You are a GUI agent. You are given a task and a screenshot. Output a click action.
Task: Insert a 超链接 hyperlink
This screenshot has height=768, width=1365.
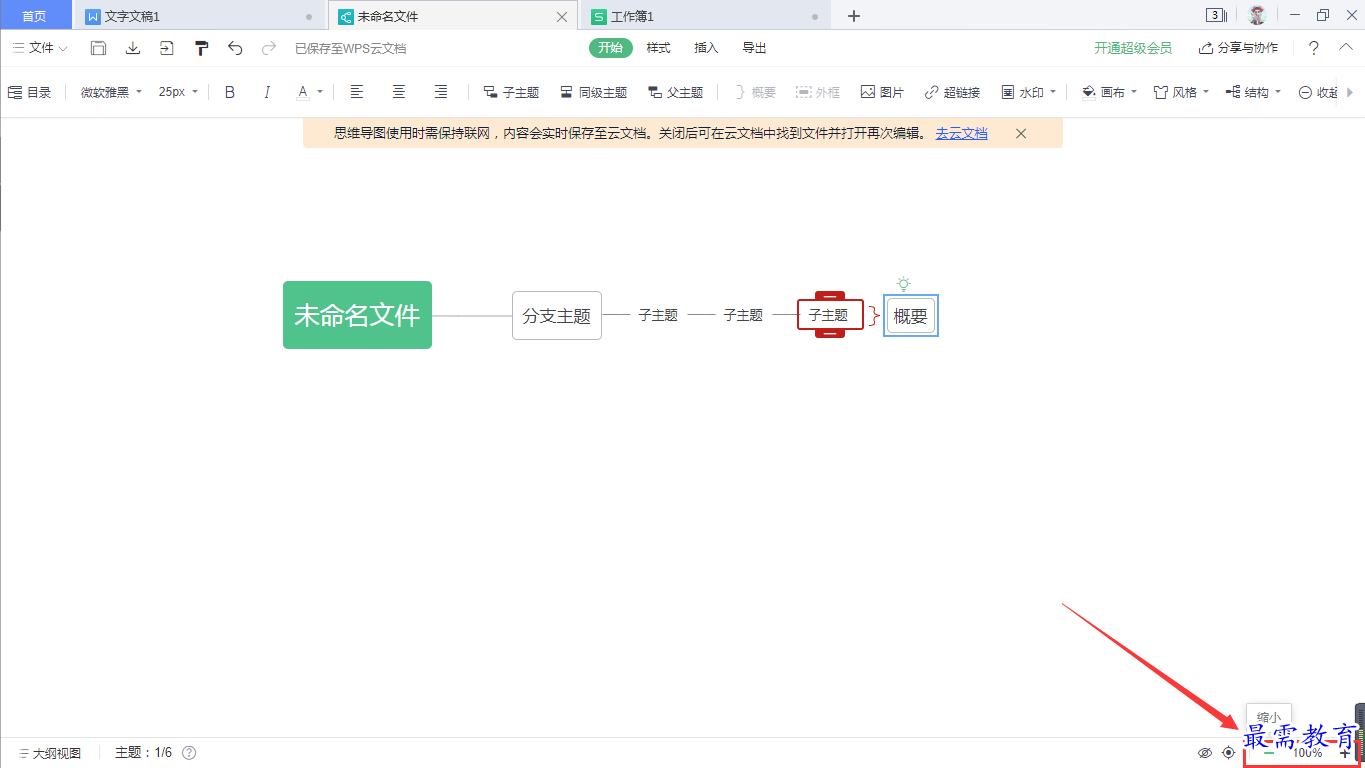(952, 92)
